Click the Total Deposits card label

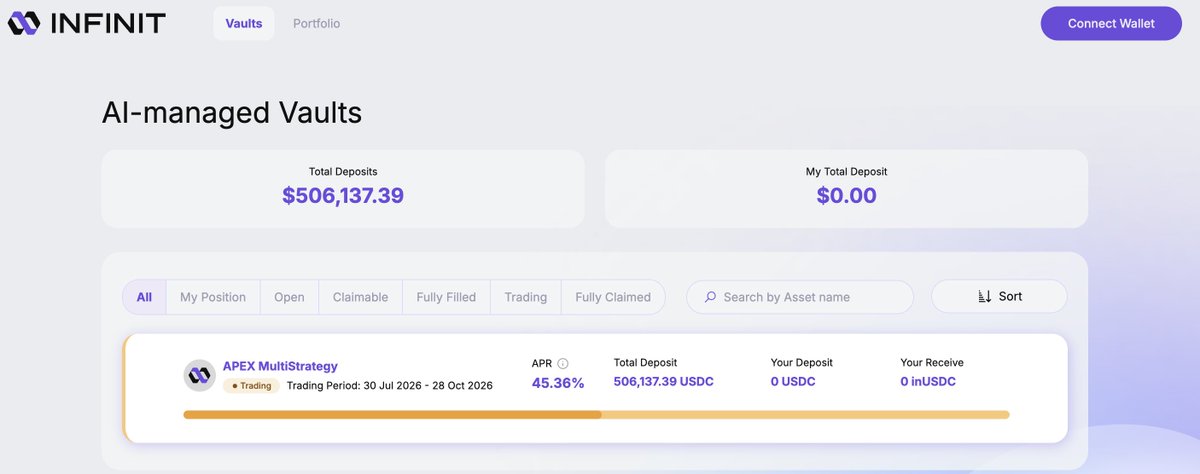point(343,171)
